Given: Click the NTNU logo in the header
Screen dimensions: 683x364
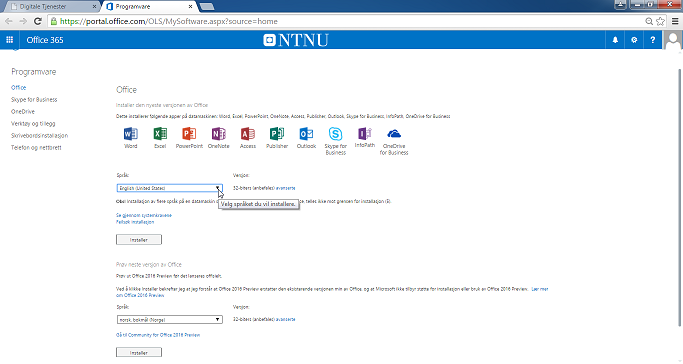Looking at the screenshot, I should [296, 40].
